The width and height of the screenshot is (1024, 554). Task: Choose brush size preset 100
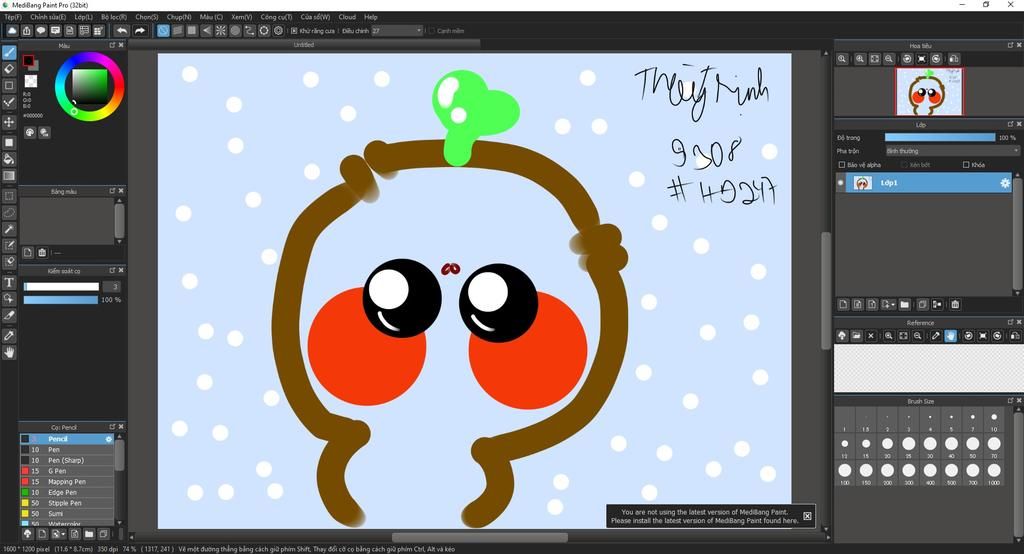tap(844, 472)
